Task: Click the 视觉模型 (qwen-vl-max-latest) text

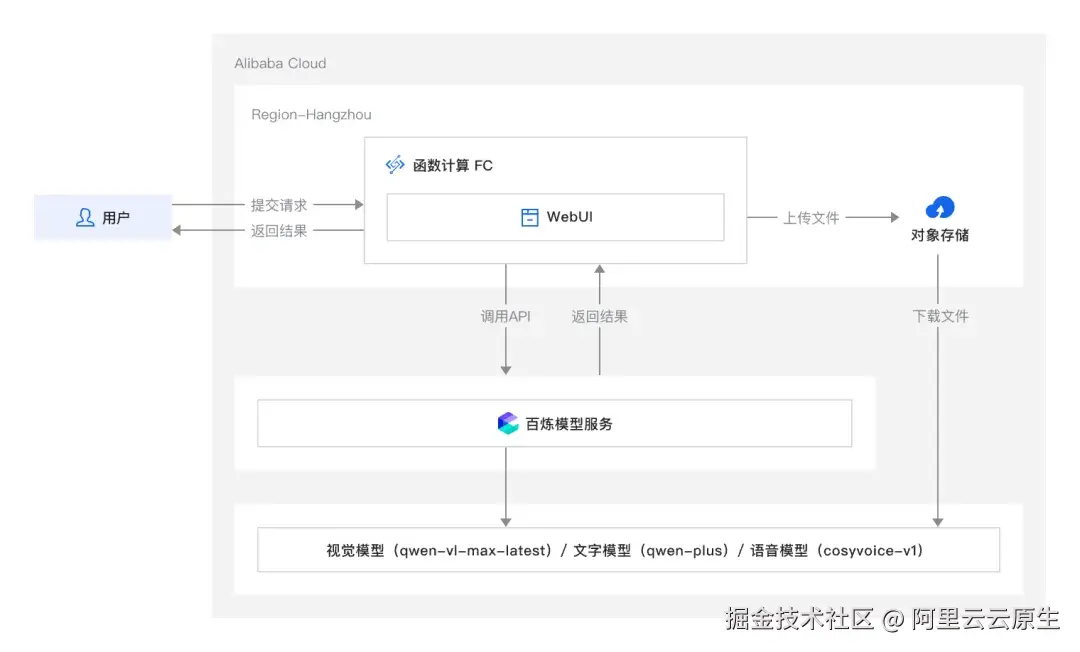Action: coord(439,551)
